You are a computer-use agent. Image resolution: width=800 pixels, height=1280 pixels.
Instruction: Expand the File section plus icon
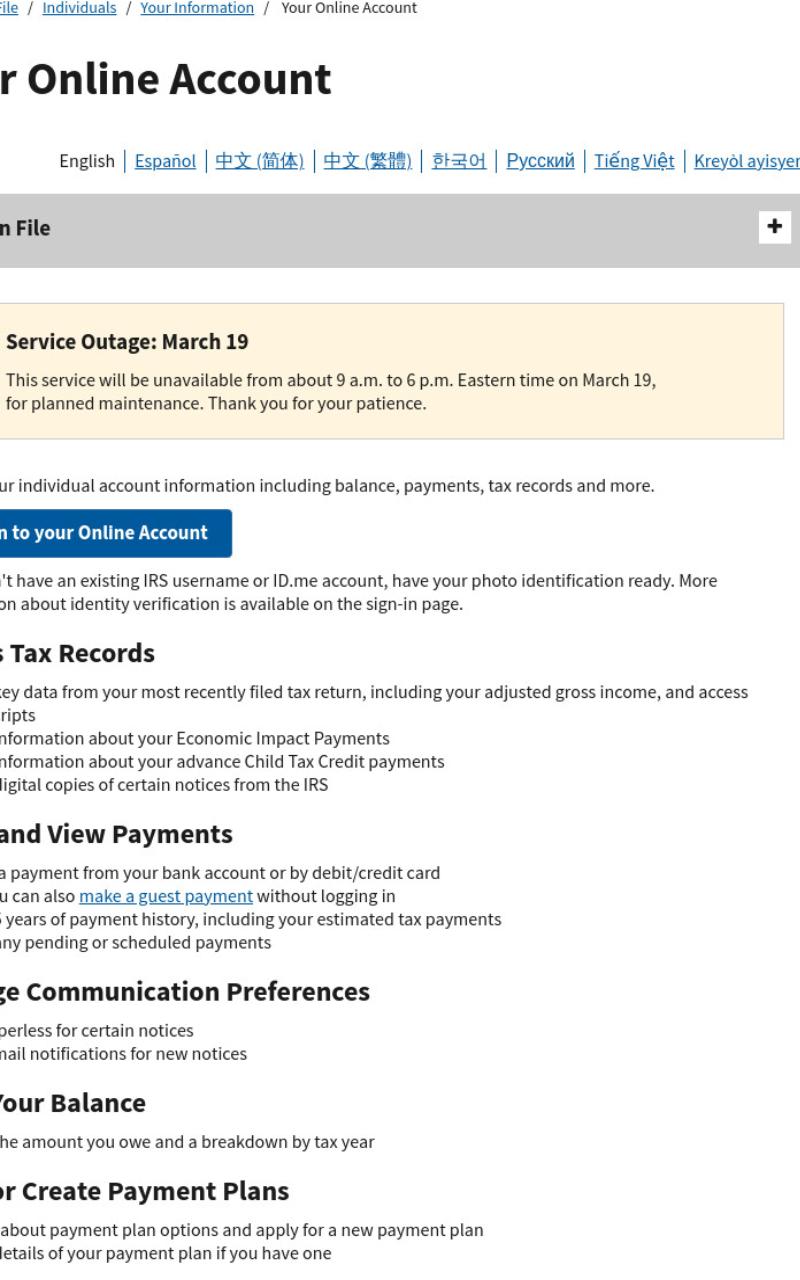point(774,227)
